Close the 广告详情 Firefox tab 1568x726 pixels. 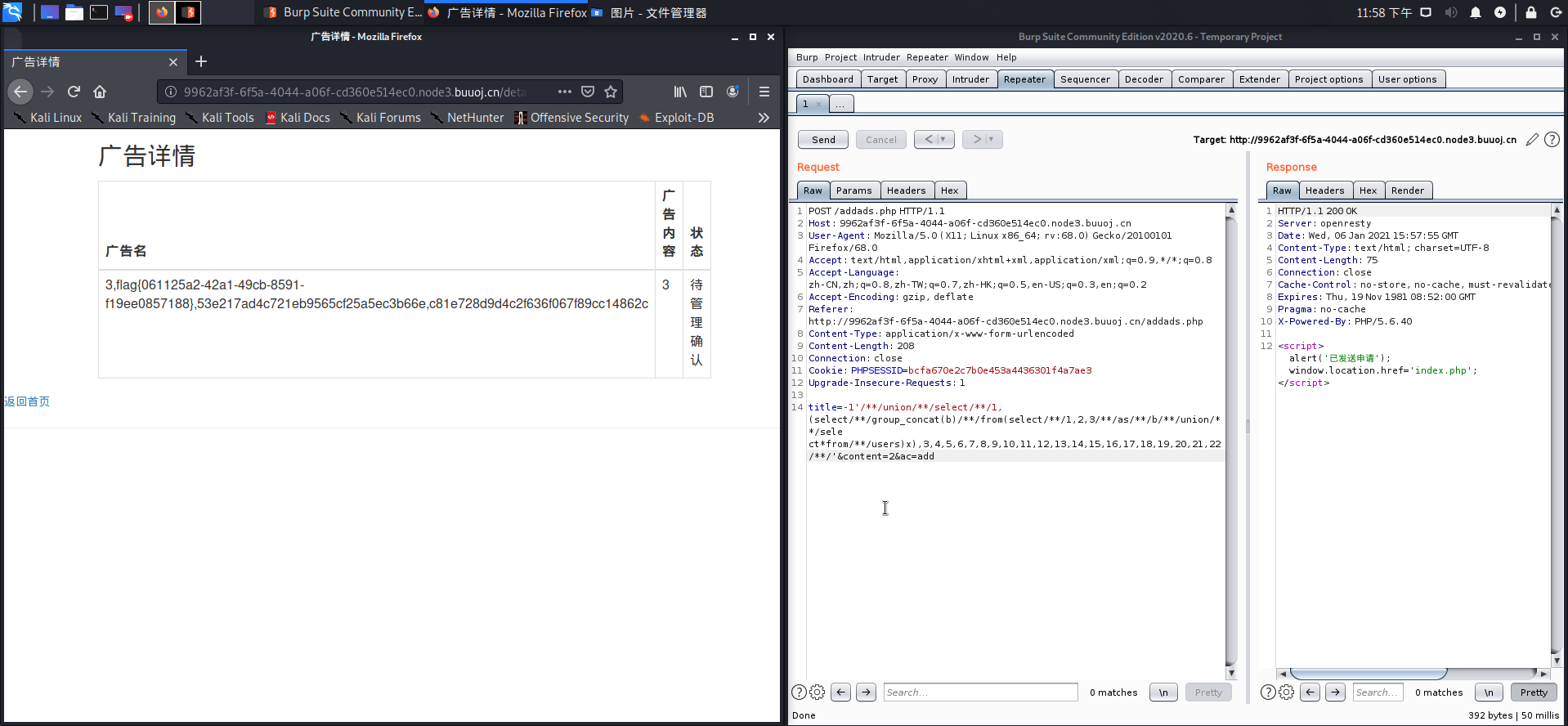click(173, 62)
